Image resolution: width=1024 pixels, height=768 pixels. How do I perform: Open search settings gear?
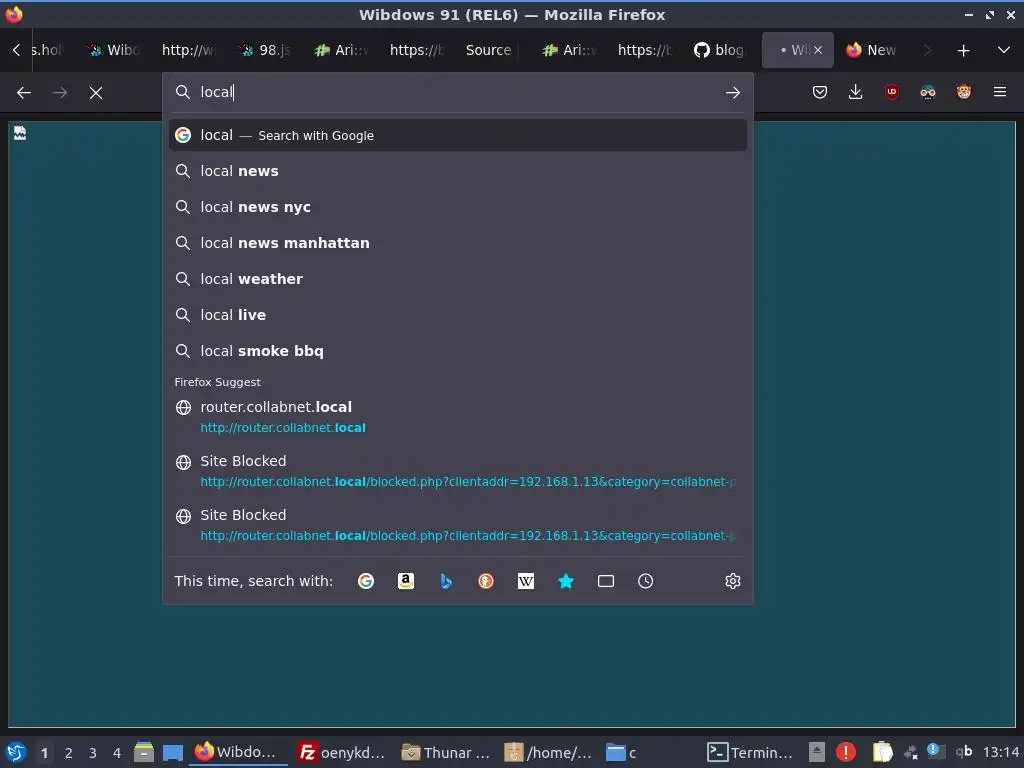pyautogui.click(x=733, y=581)
